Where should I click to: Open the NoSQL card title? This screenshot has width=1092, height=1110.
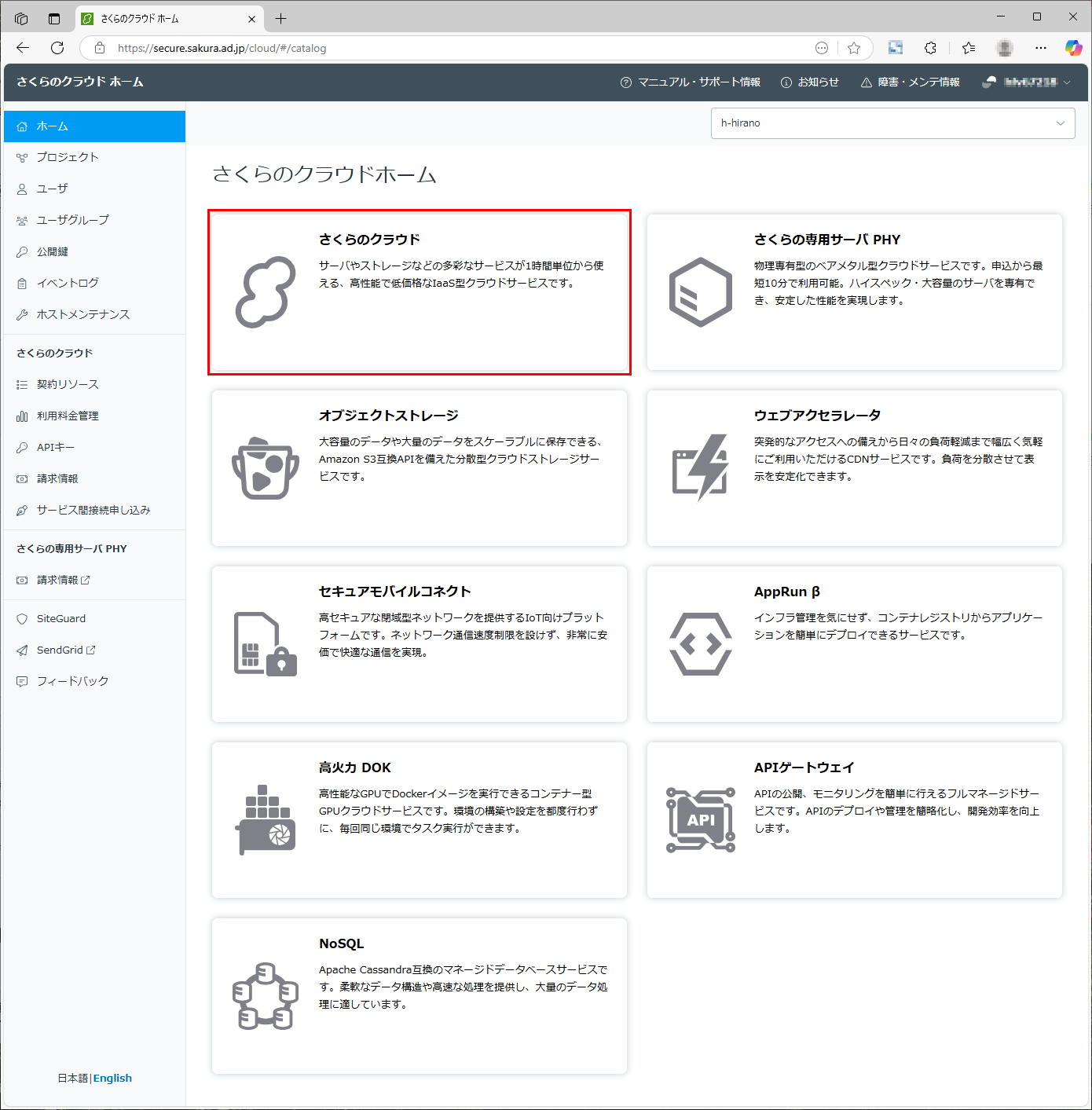point(342,943)
